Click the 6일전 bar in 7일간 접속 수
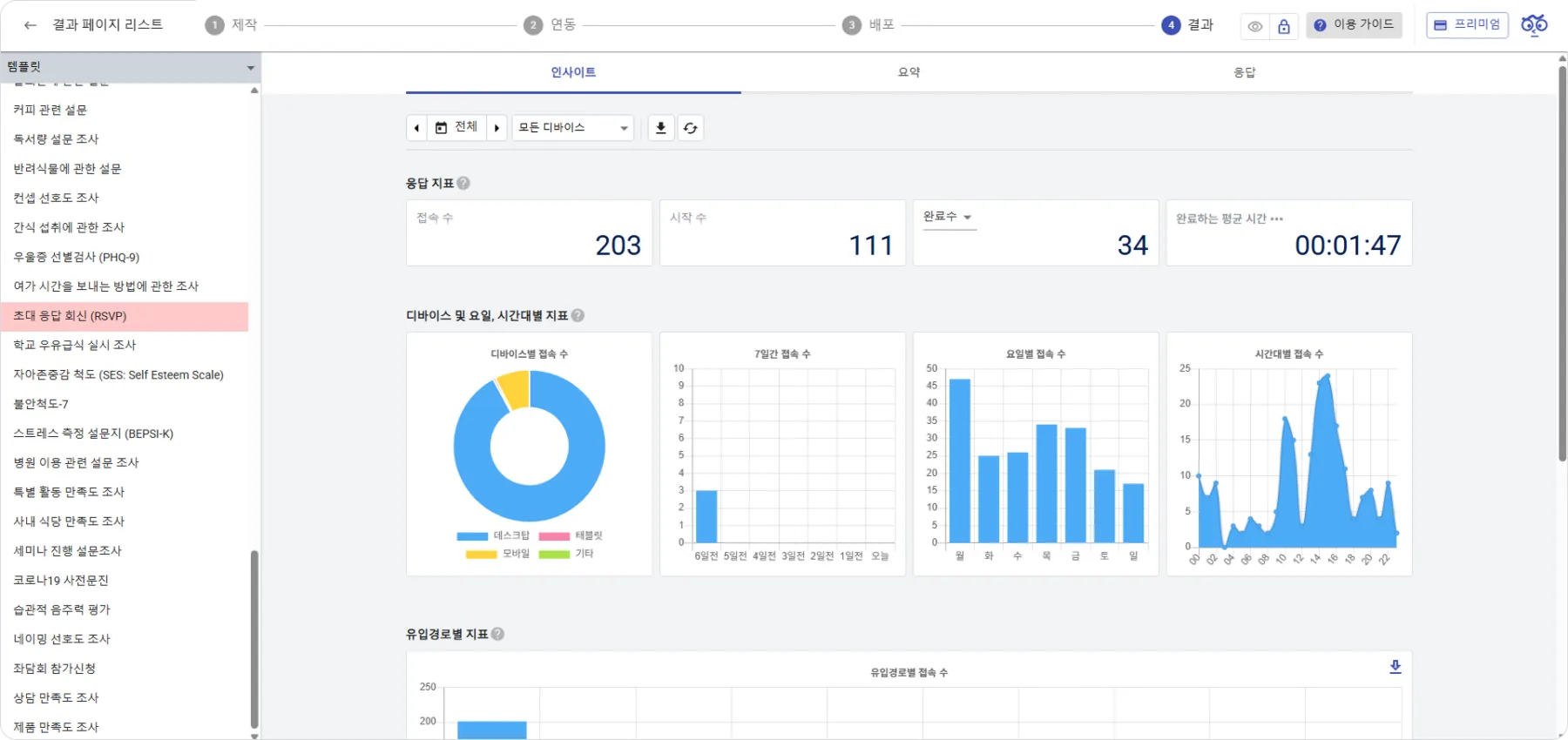Screen dimensions: 1568x740 click(x=706, y=517)
